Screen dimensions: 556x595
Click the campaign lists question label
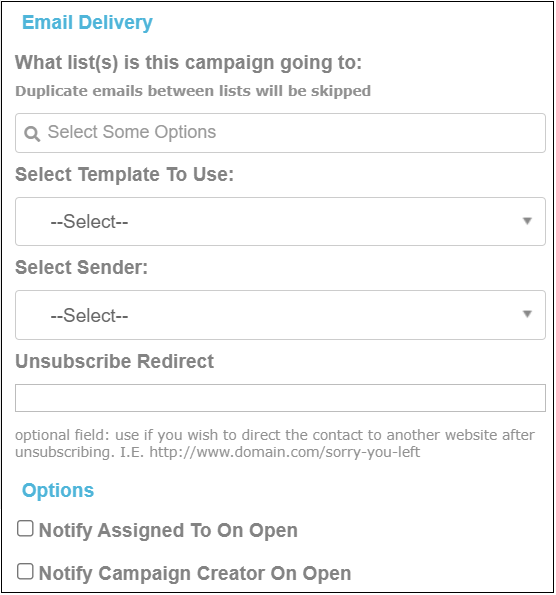tap(188, 63)
